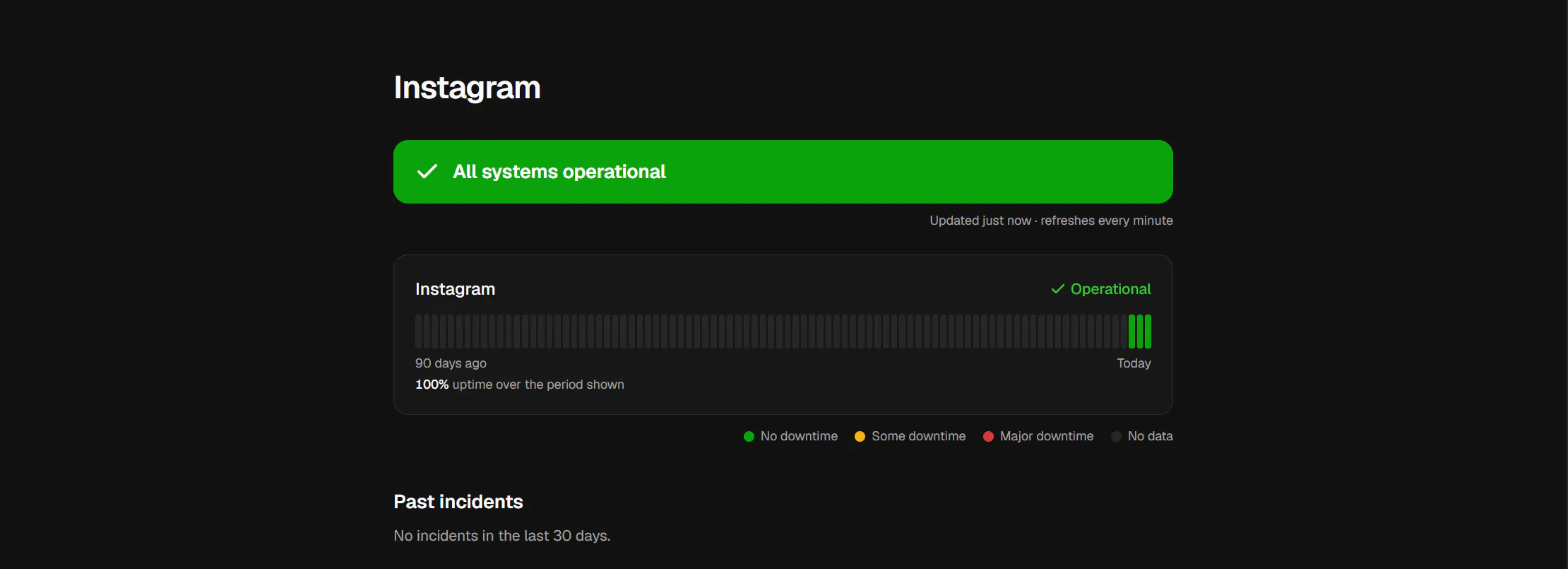Click the 'No data' legend label
The height and width of the screenshot is (569, 1568).
(1150, 437)
